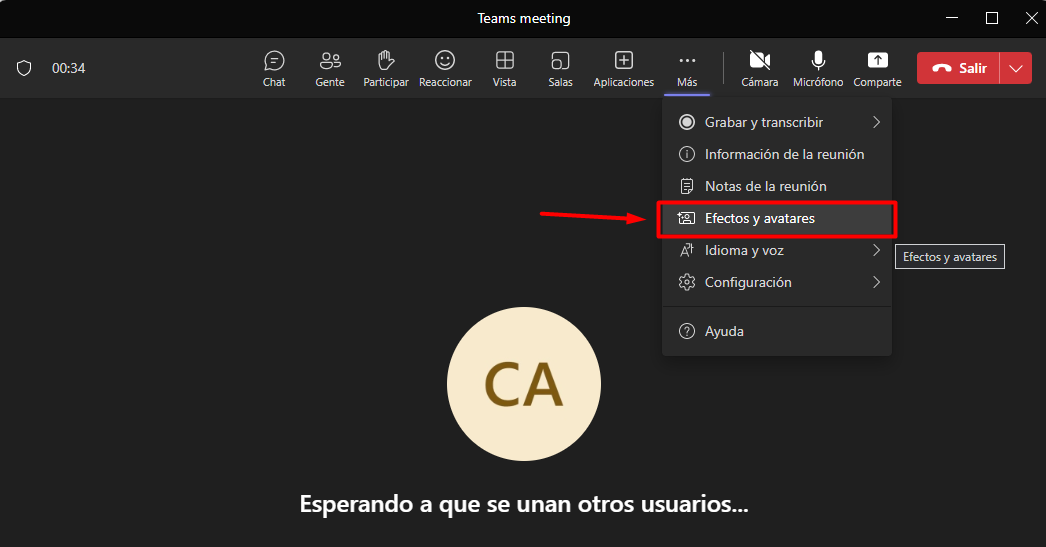The height and width of the screenshot is (547, 1046).
Task: Close the Más options menu button
Action: point(687,69)
